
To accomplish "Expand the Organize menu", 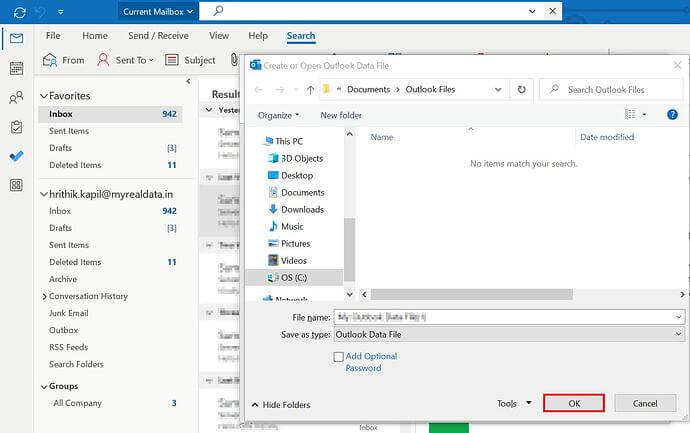I will tap(278, 115).
